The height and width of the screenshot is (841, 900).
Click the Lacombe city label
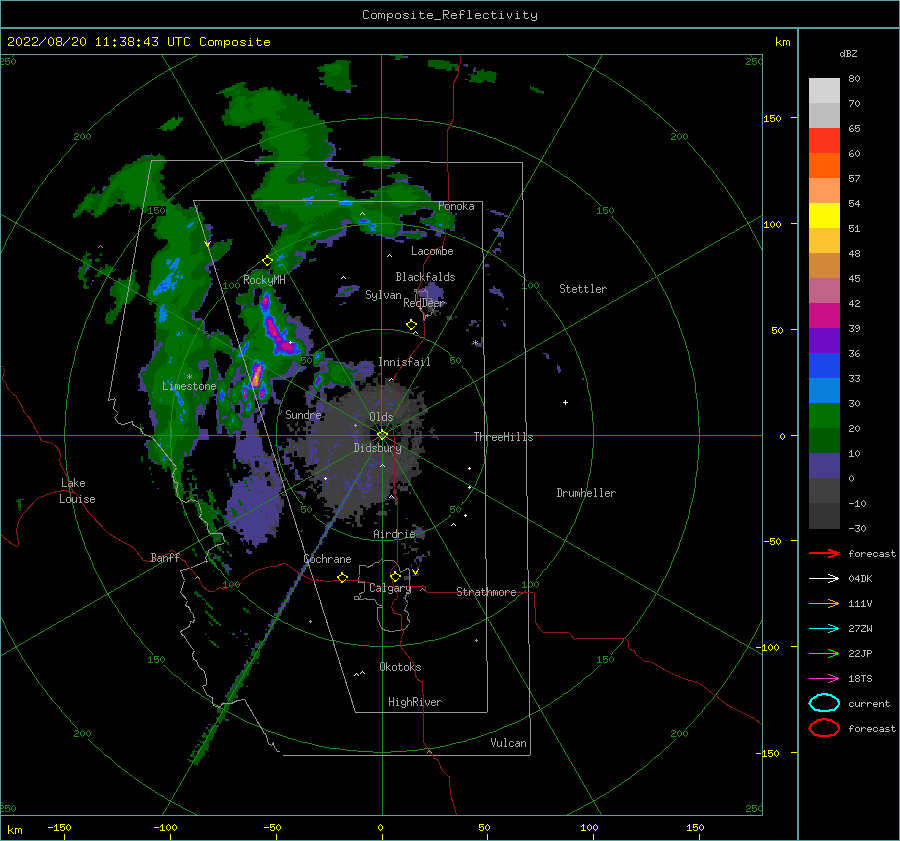pos(432,251)
